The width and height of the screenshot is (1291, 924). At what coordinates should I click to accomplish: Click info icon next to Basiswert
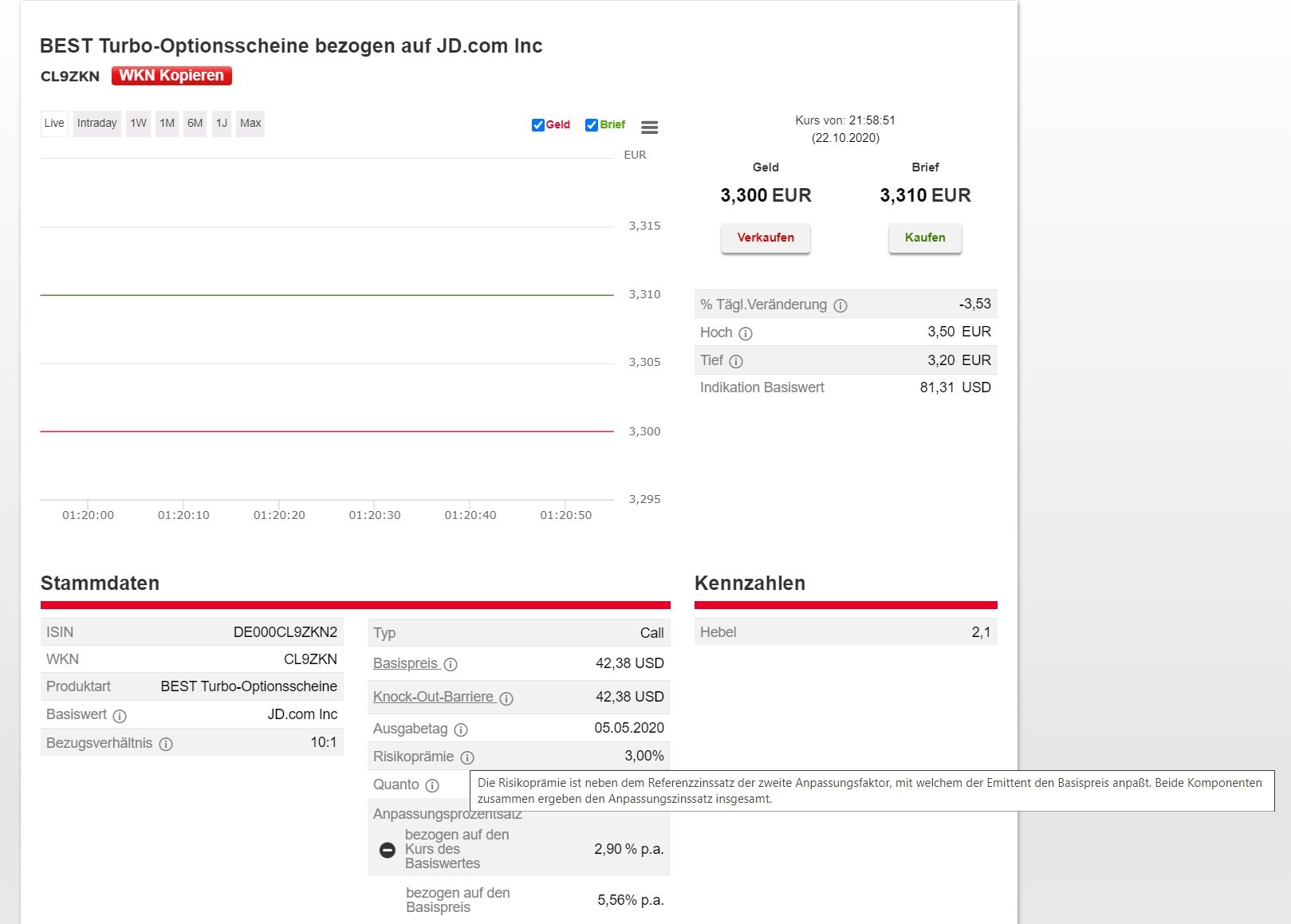coord(120,716)
